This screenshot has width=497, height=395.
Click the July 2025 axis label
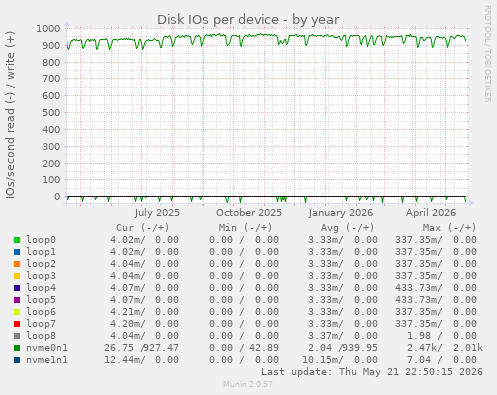[x=157, y=213]
